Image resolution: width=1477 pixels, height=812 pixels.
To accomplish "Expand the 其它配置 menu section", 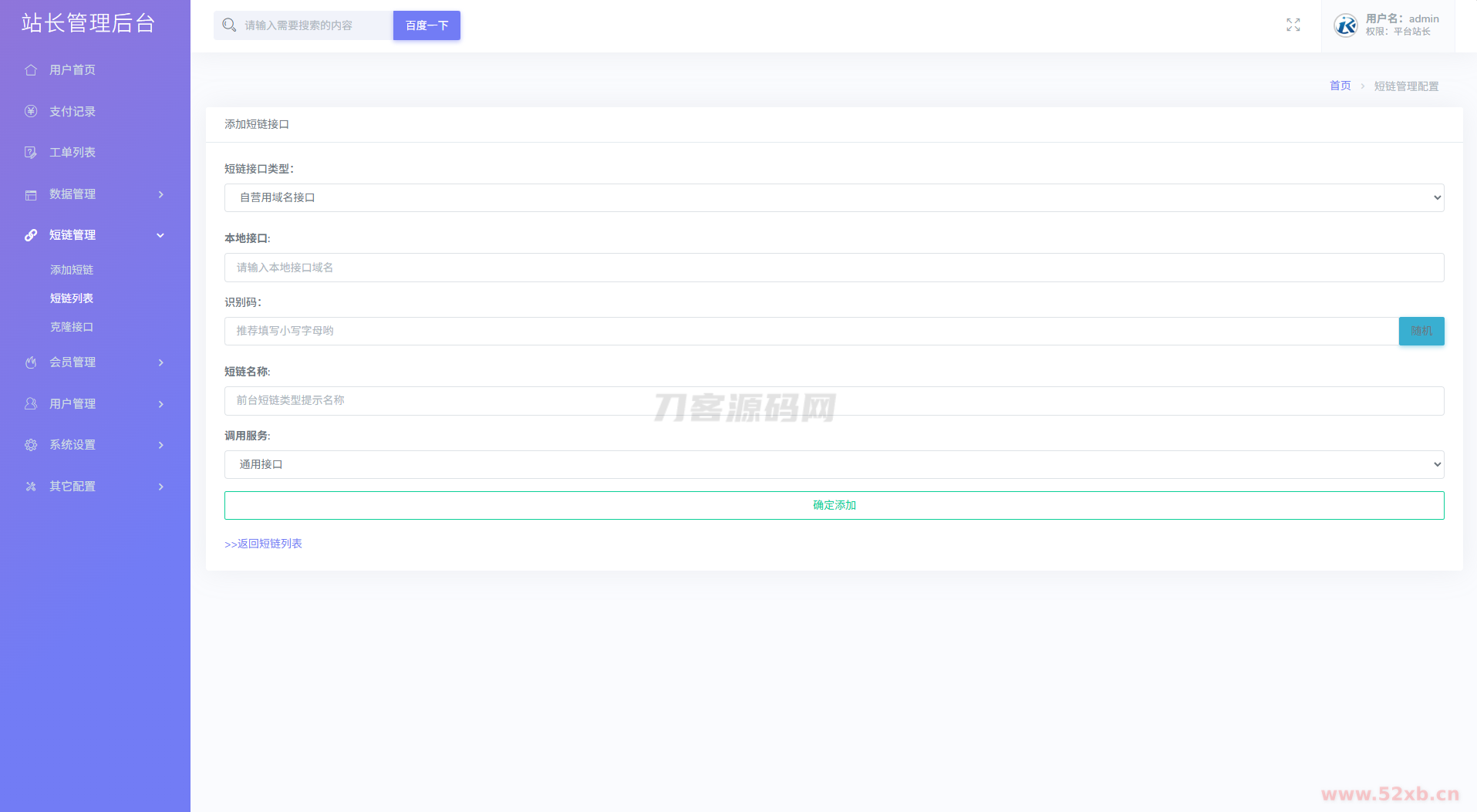I will 95,487.
